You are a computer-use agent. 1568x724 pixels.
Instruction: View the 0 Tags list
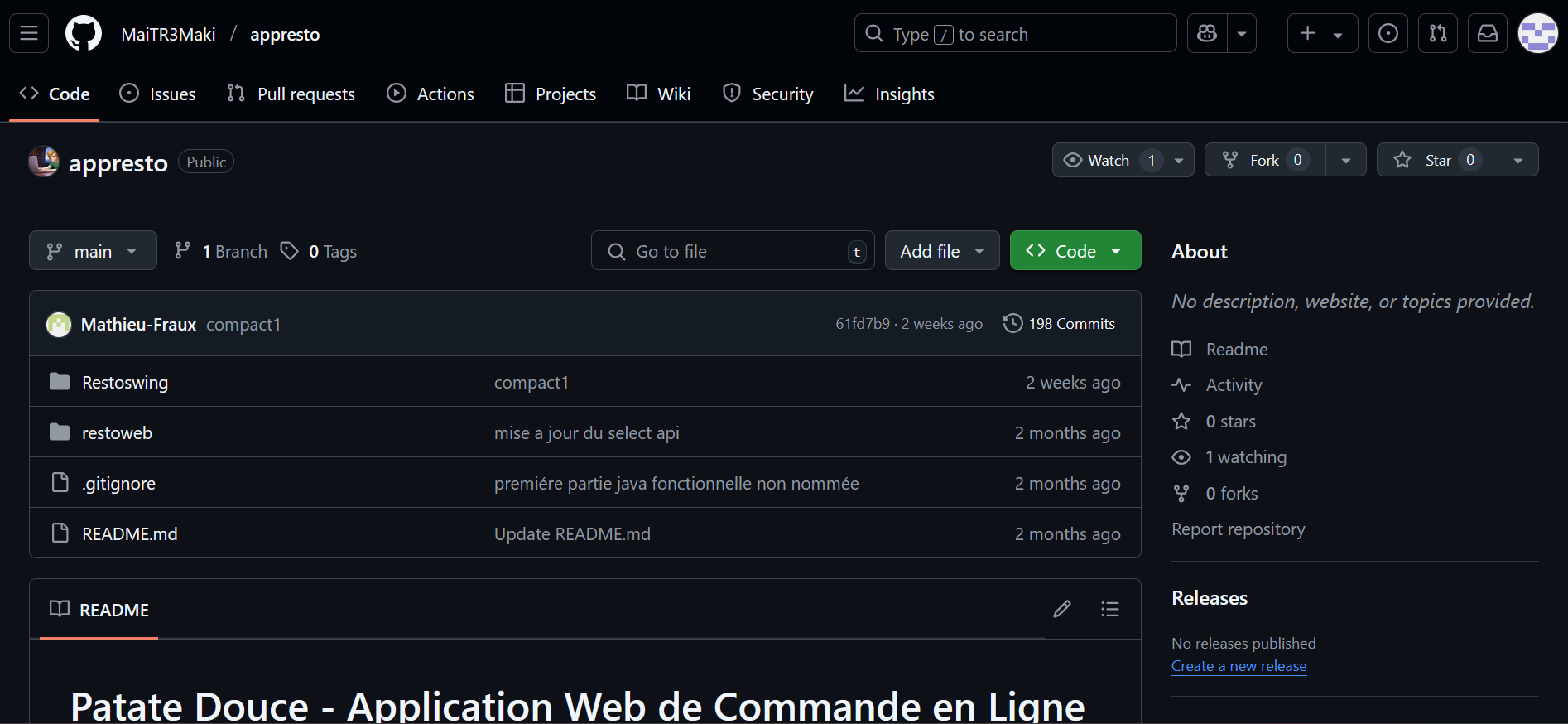(319, 251)
